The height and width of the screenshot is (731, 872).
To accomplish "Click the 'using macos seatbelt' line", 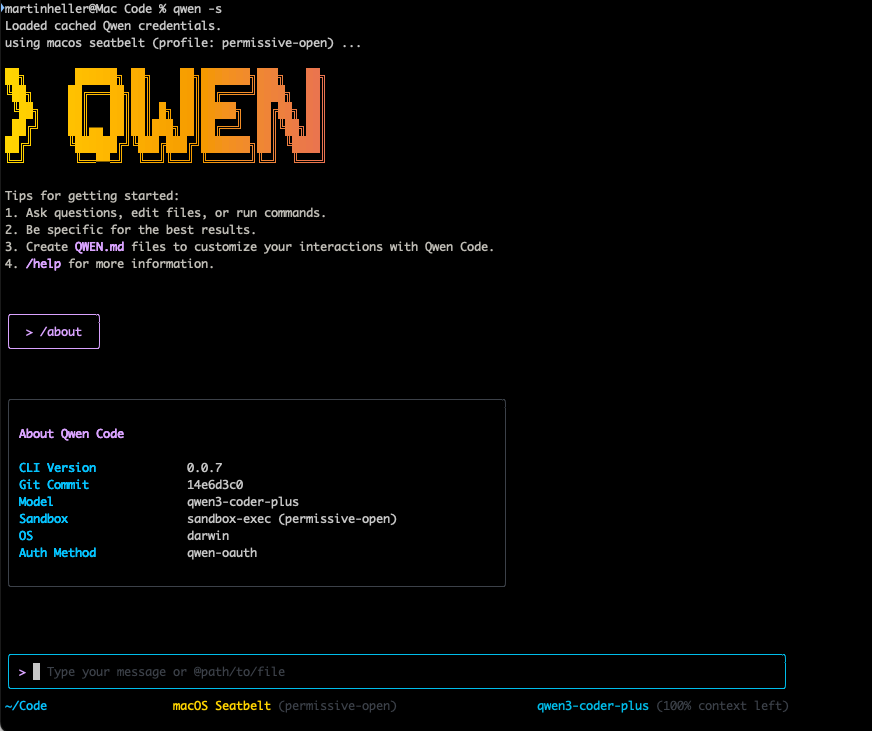I will point(183,43).
